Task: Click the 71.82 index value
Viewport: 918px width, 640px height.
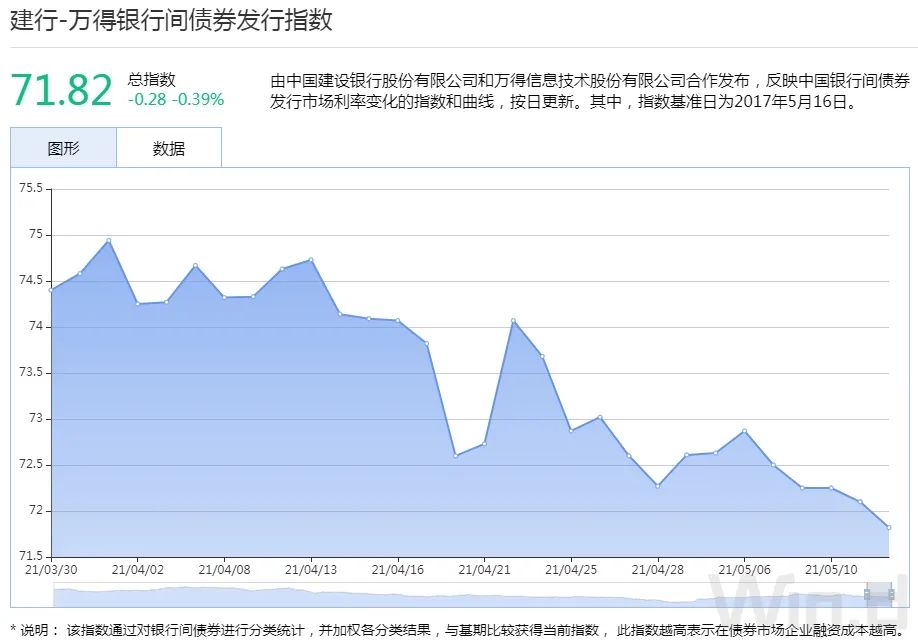Action: point(61,90)
